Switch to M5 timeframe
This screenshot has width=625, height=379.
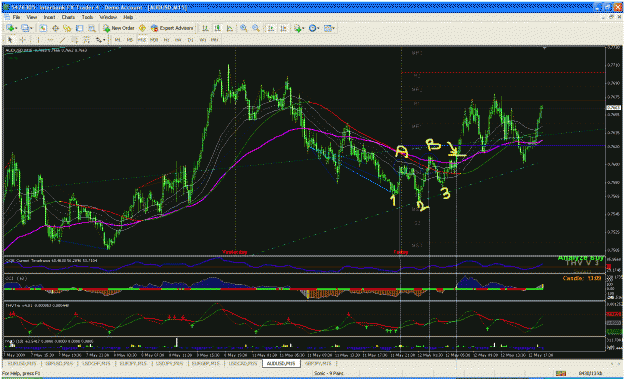point(130,40)
